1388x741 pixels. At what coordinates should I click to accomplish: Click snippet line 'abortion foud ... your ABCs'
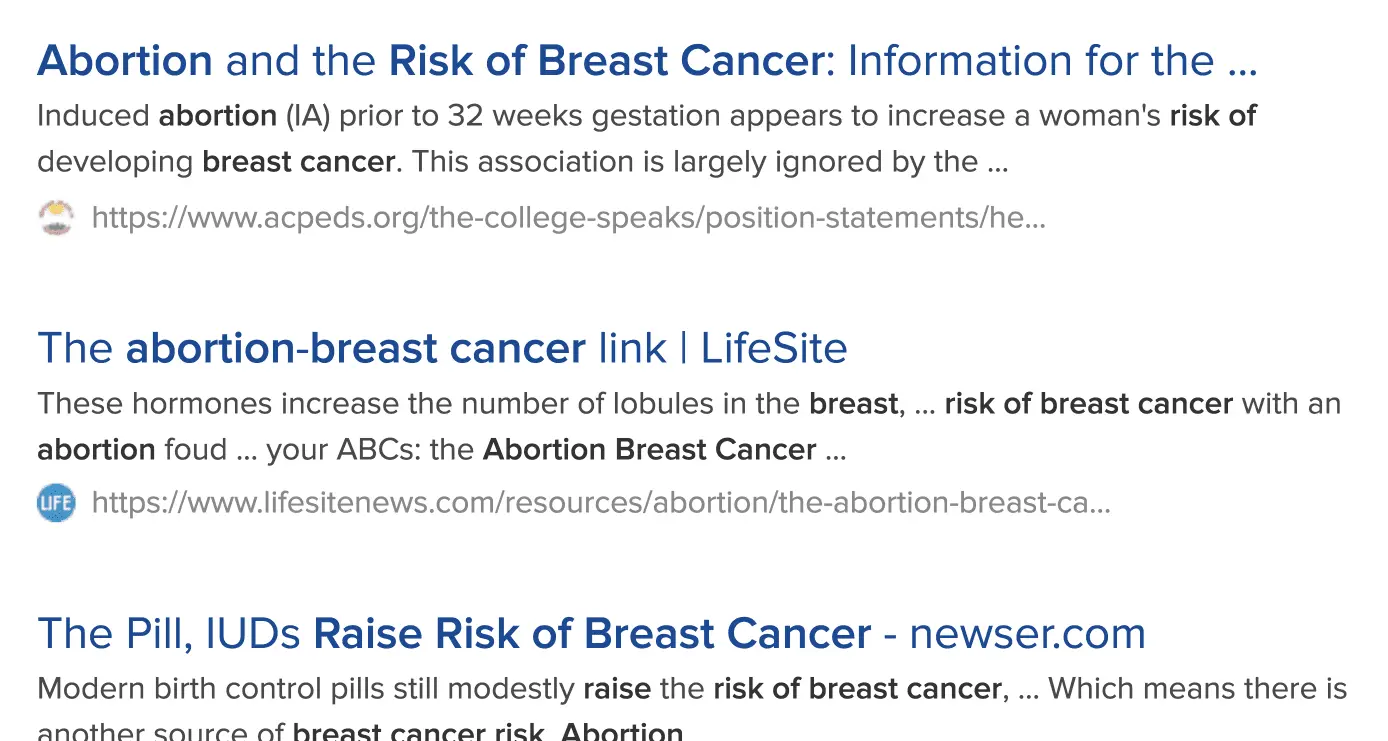pyautogui.click(x=440, y=450)
